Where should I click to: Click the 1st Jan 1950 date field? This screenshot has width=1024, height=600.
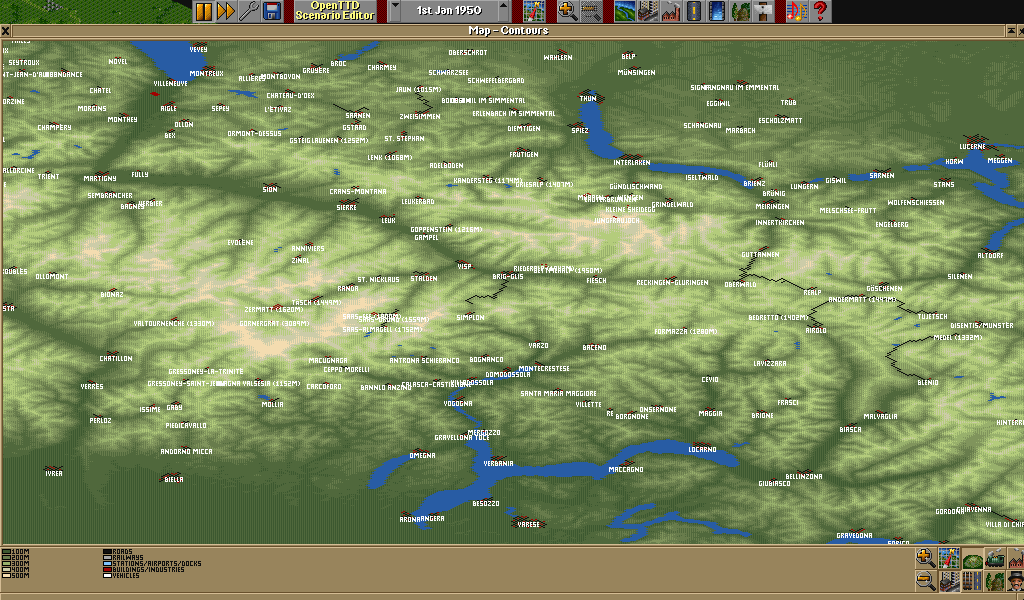[x=449, y=11]
